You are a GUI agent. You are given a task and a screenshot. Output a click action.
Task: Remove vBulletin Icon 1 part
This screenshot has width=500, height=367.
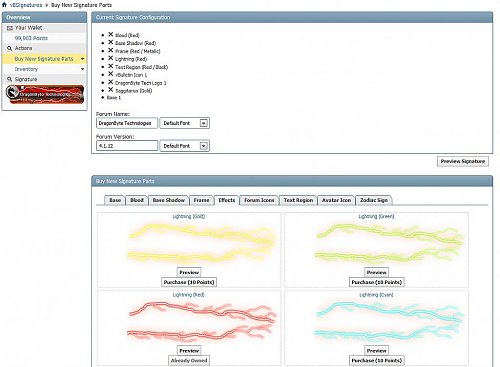111,74
